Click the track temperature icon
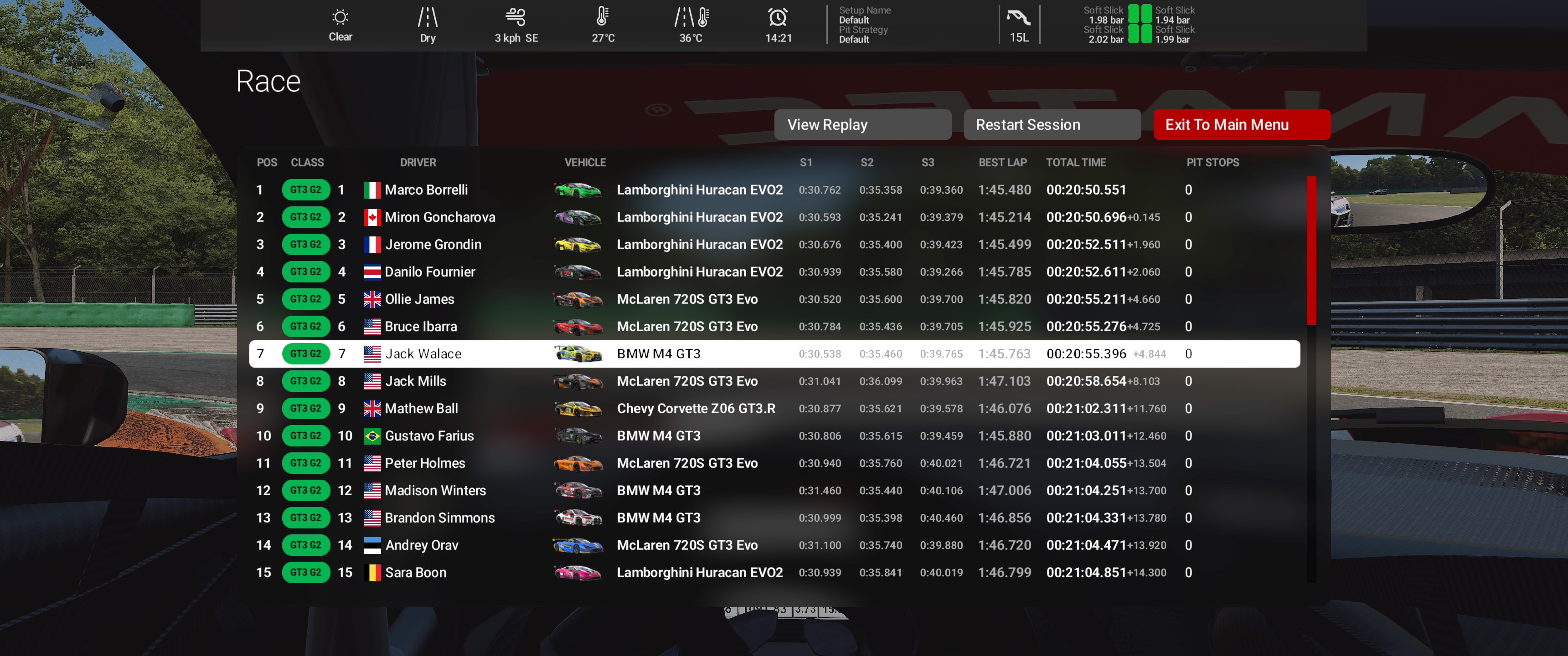This screenshot has width=1568, height=656. (x=691, y=16)
